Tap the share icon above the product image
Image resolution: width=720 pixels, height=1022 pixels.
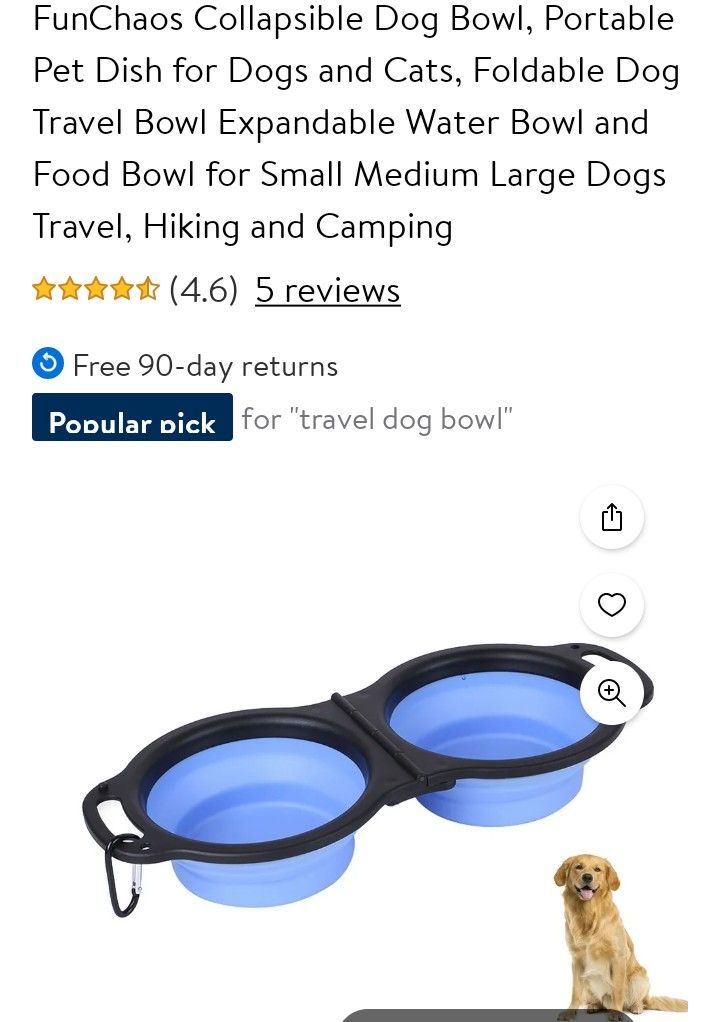coord(612,517)
